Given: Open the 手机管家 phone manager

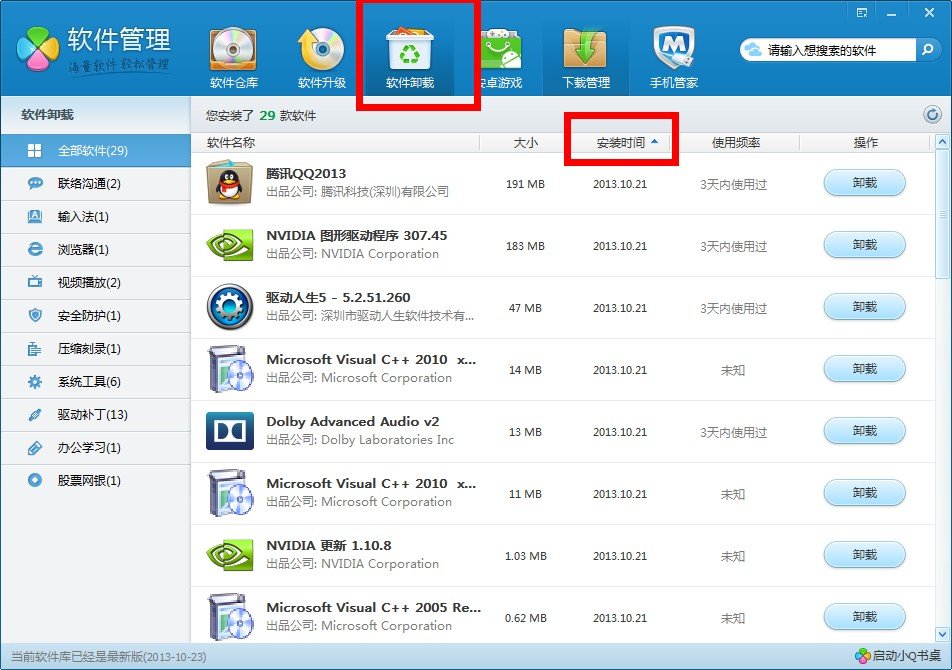Looking at the screenshot, I should pos(672,55).
